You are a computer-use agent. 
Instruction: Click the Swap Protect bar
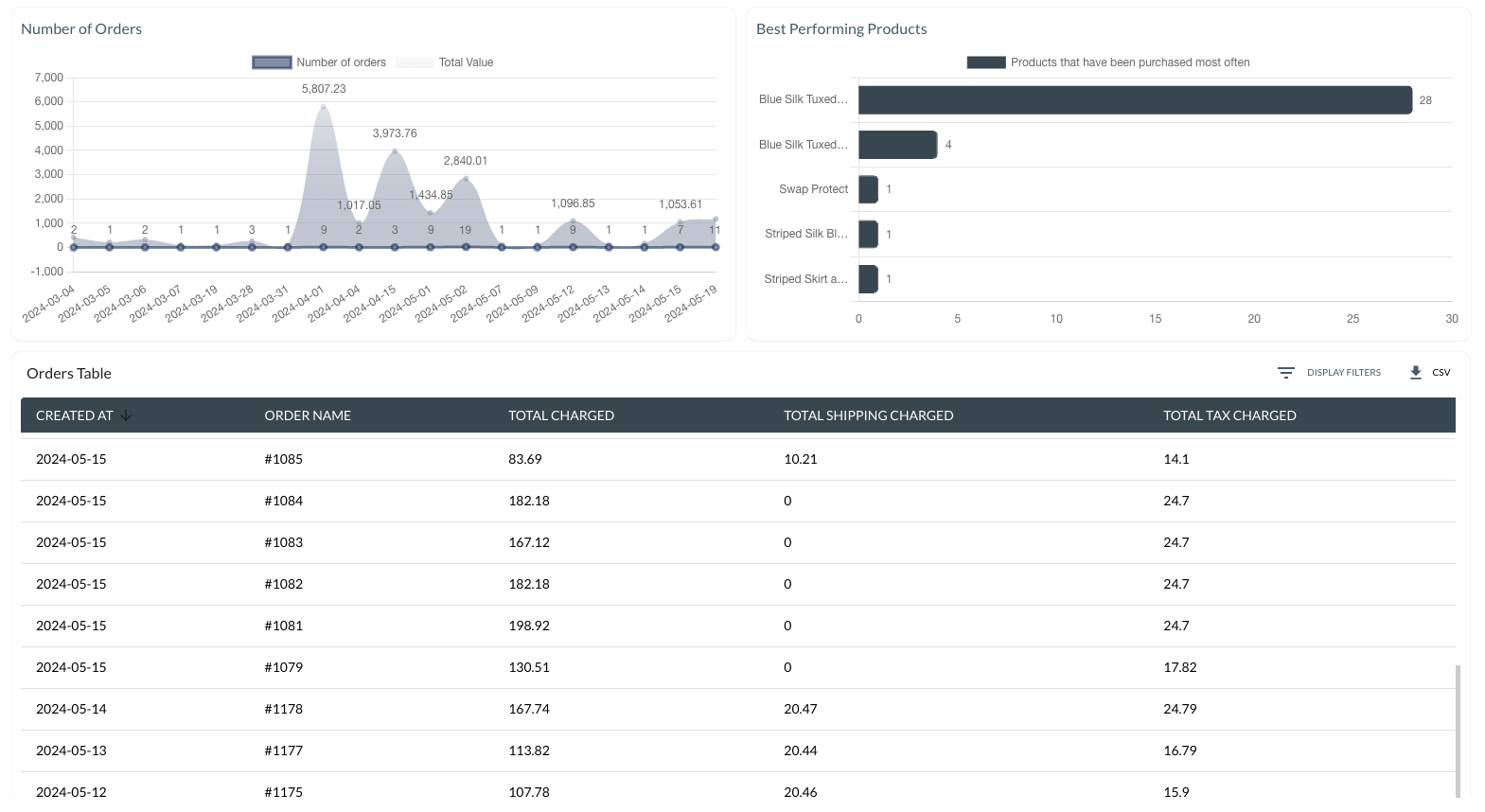(868, 189)
